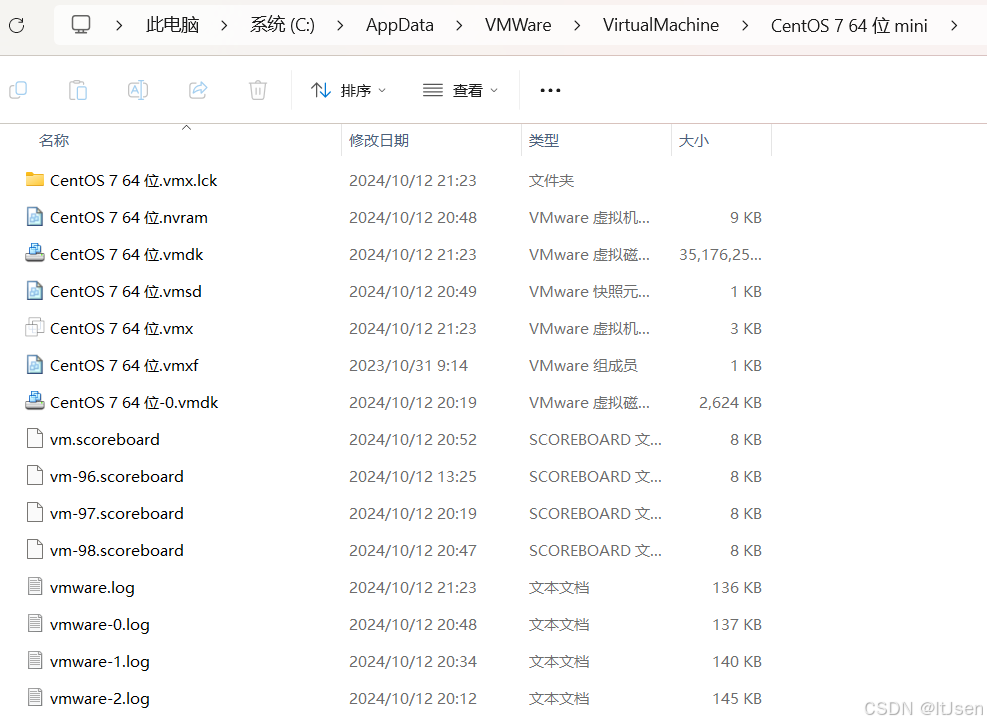Expand chevron after the computer icon in breadcrumb

[x=119, y=25]
